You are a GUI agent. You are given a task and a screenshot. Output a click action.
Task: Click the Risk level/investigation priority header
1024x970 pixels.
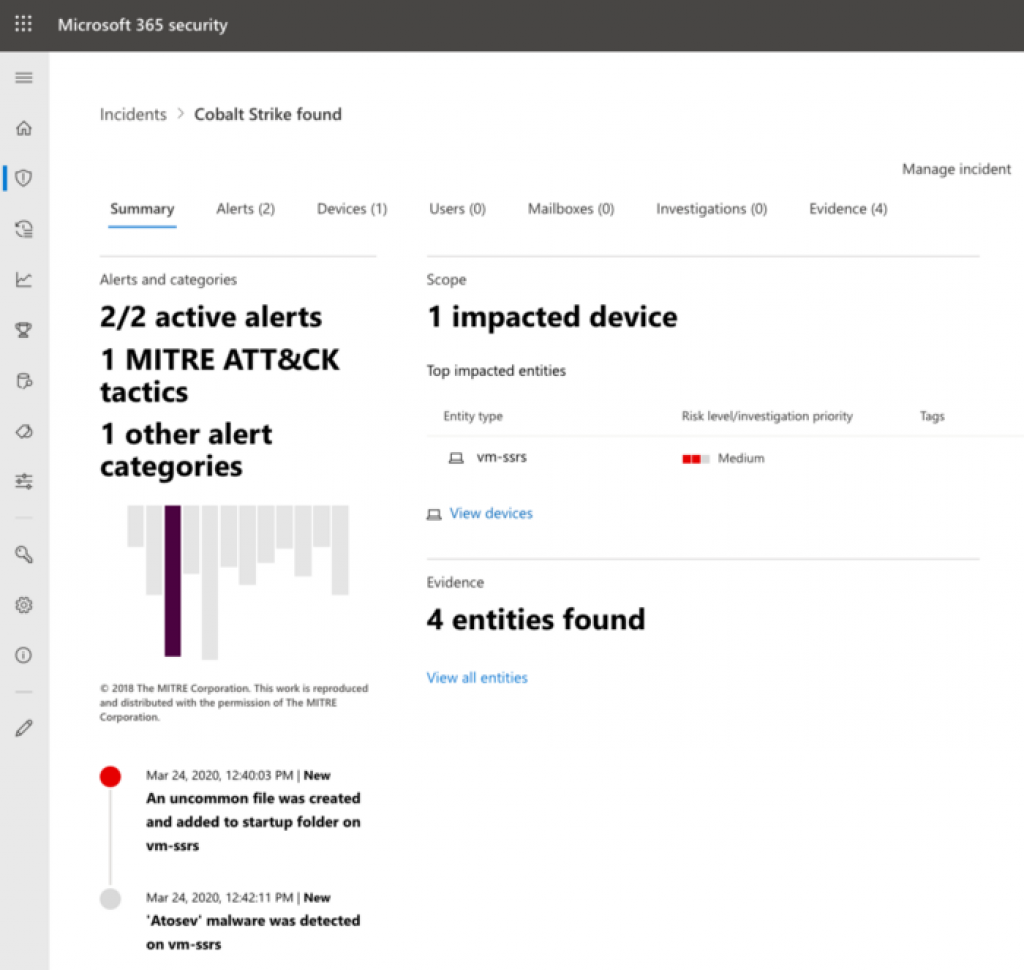click(767, 416)
